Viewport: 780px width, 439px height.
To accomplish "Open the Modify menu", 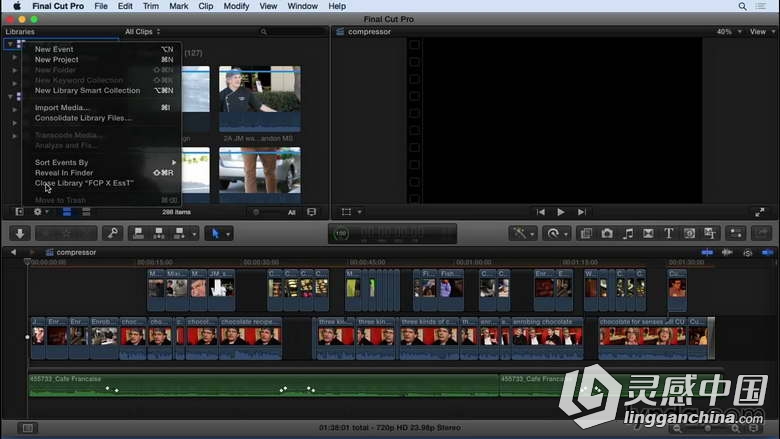I will point(236,6).
